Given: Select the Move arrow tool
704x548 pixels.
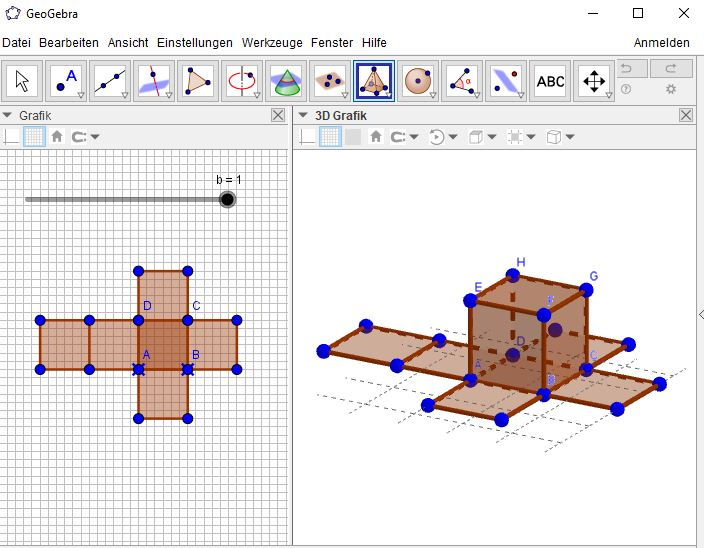Looking at the screenshot, I should [23, 81].
